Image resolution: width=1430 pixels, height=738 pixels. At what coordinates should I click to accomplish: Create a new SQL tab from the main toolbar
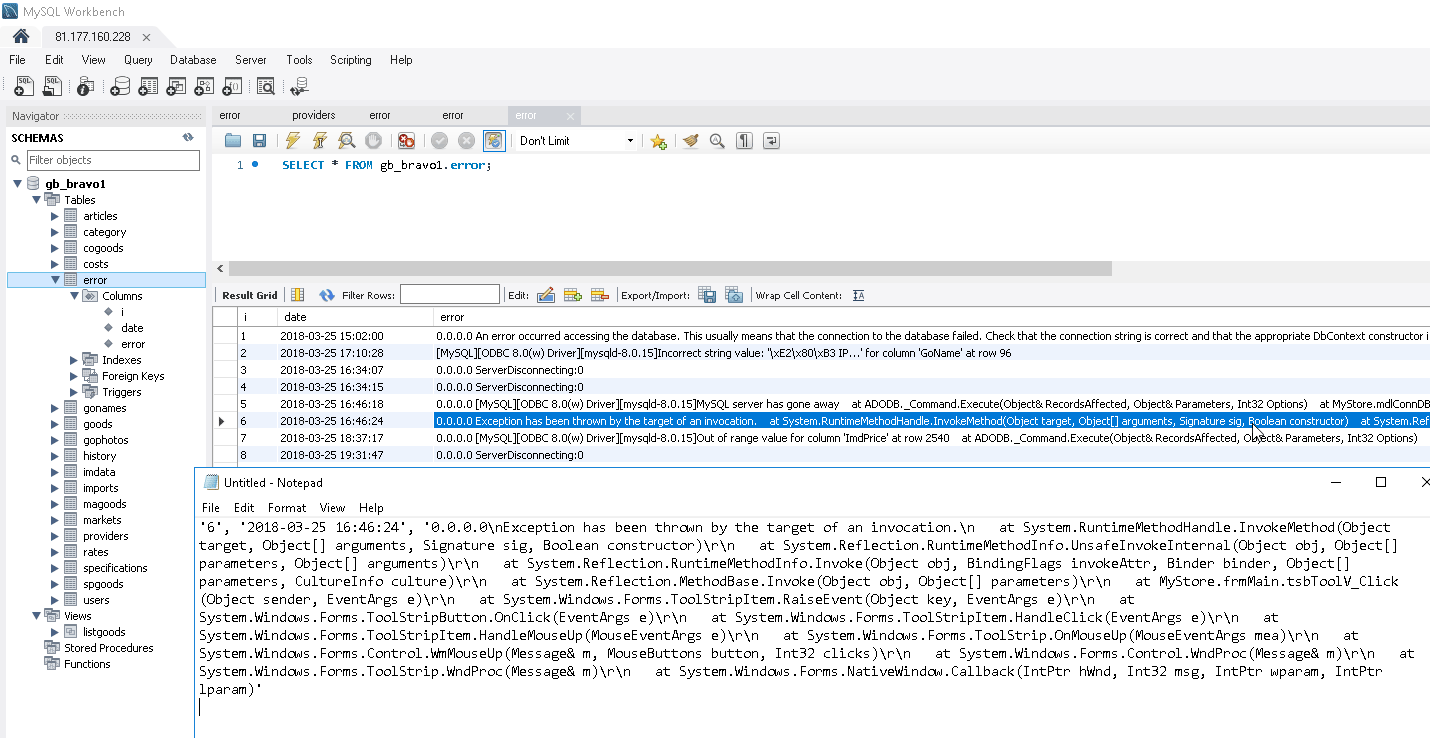pyautogui.click(x=24, y=87)
